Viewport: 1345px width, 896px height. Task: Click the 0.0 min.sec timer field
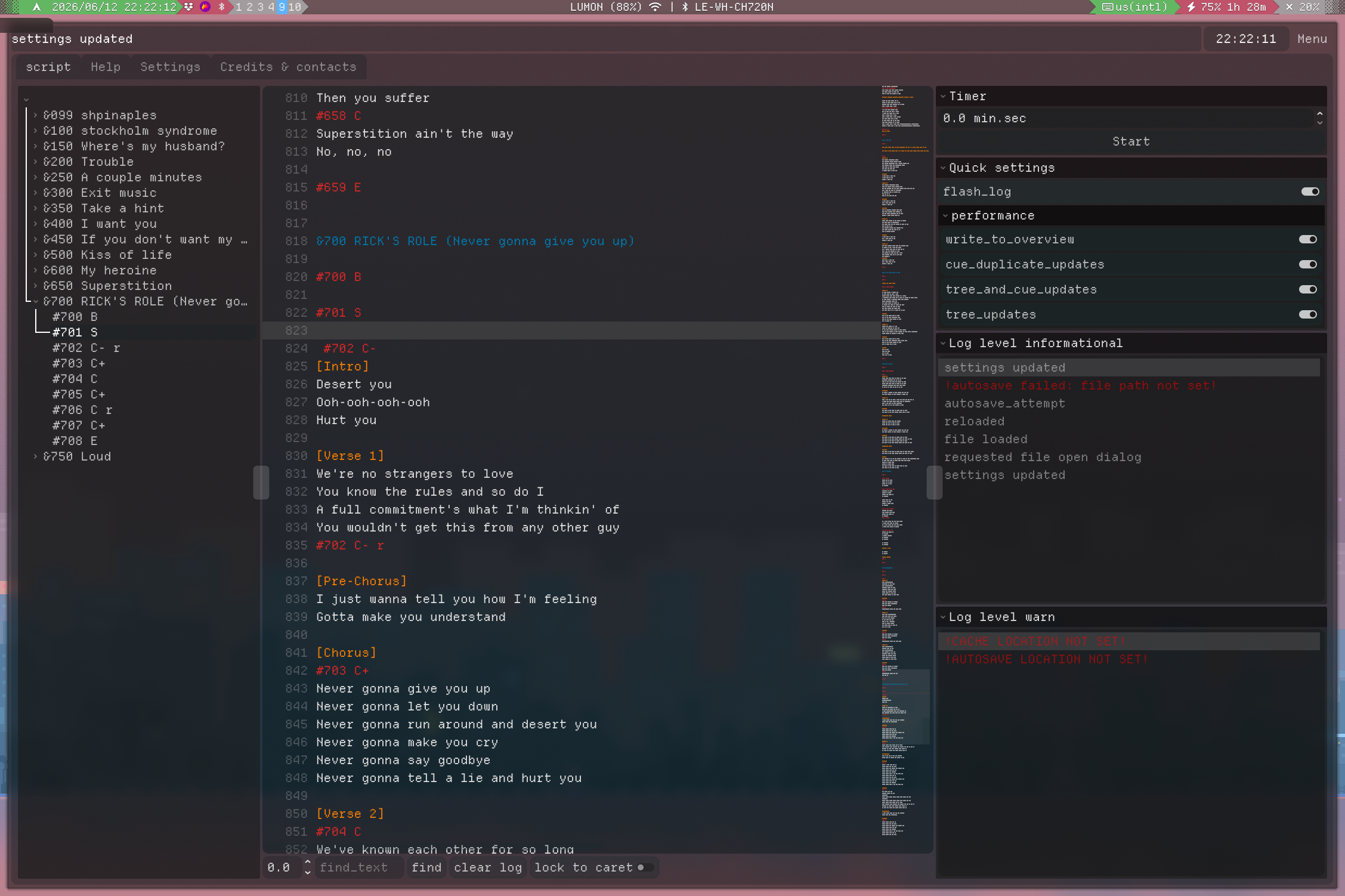coord(1125,118)
